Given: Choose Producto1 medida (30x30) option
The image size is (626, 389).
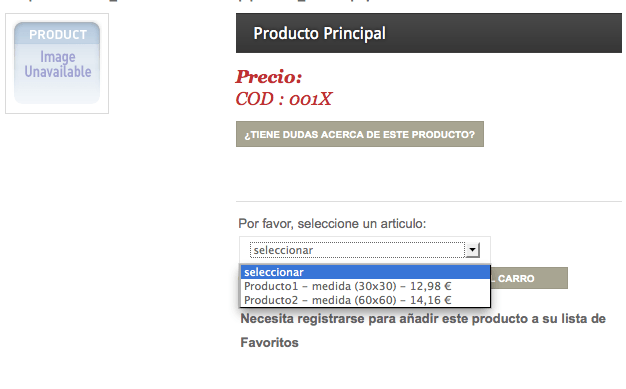Looking at the screenshot, I should (365, 286).
